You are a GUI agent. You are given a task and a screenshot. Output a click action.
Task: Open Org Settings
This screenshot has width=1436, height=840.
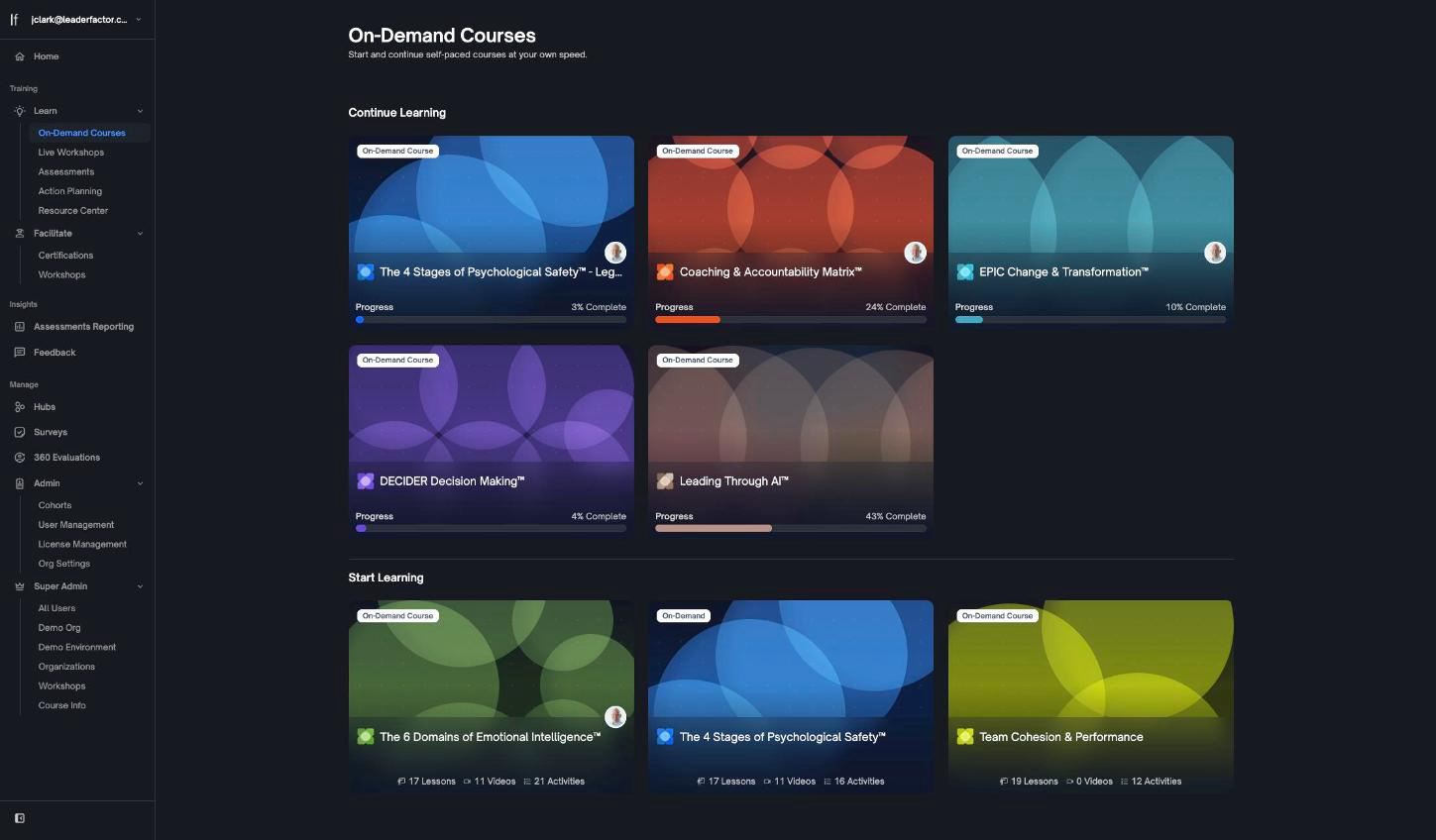pos(64,564)
